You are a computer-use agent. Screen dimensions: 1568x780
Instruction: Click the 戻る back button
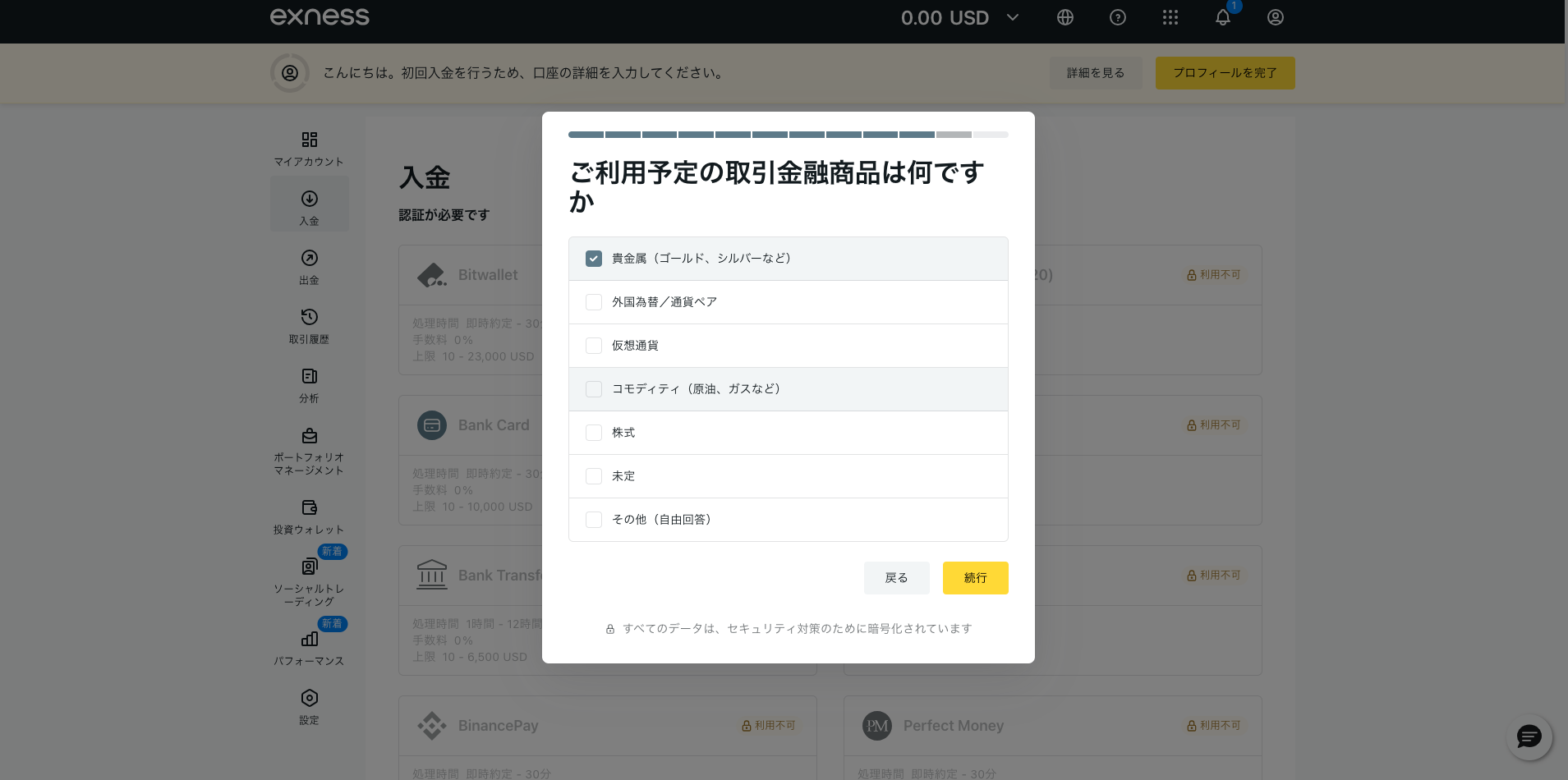(896, 578)
